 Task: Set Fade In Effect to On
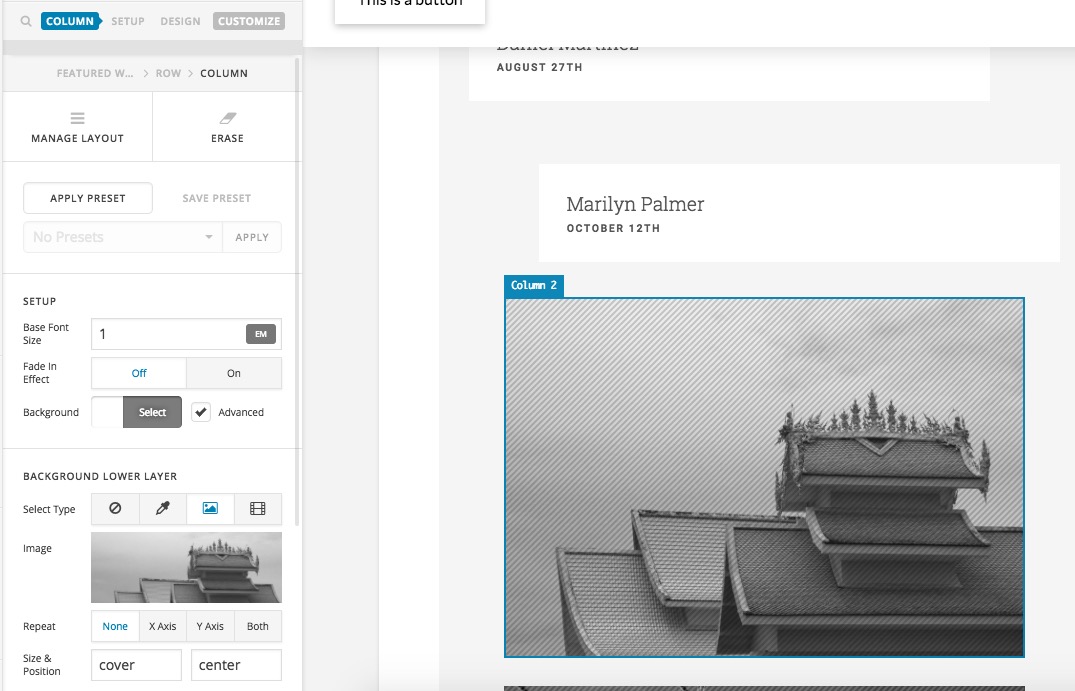(234, 373)
